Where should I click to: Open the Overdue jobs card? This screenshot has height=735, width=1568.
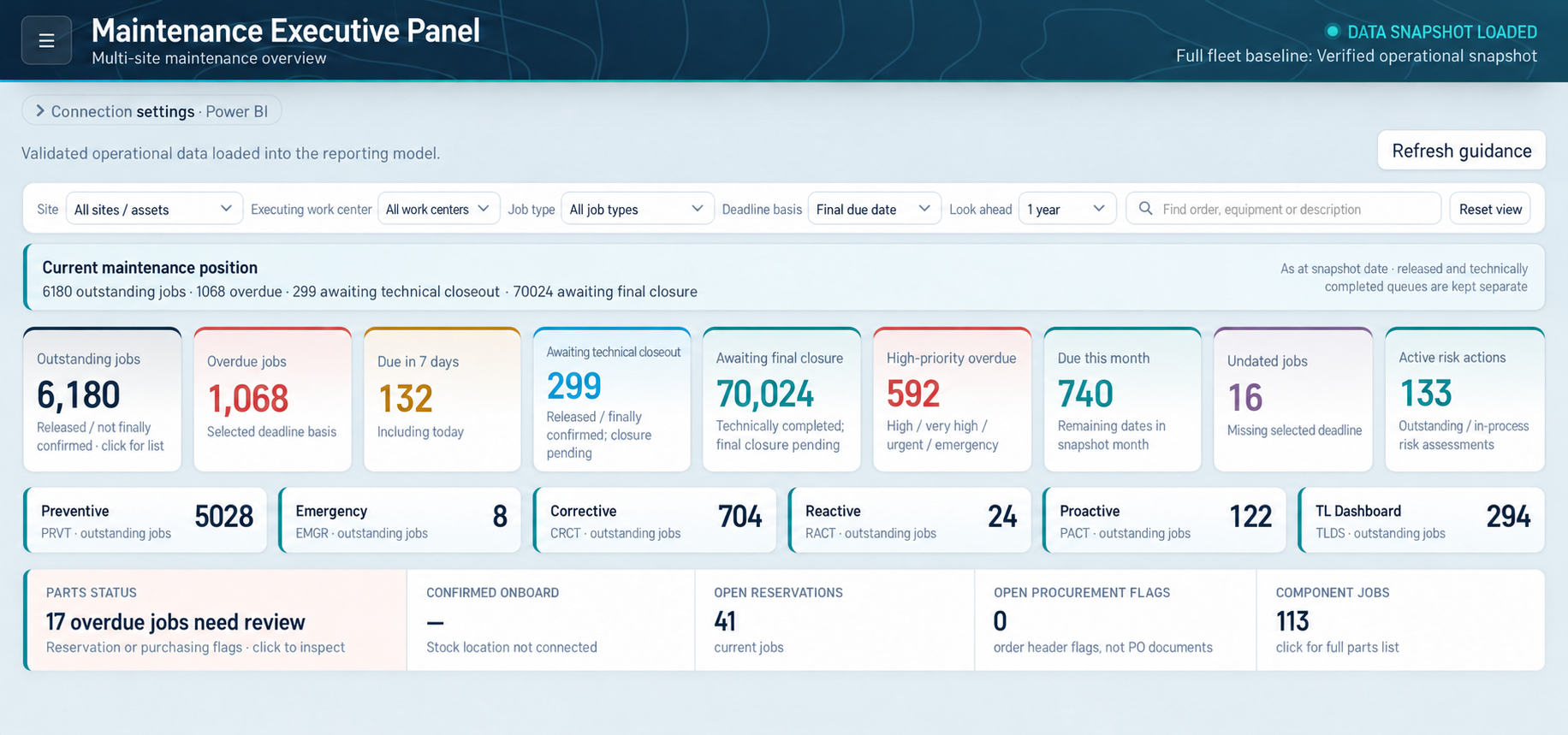tap(272, 400)
